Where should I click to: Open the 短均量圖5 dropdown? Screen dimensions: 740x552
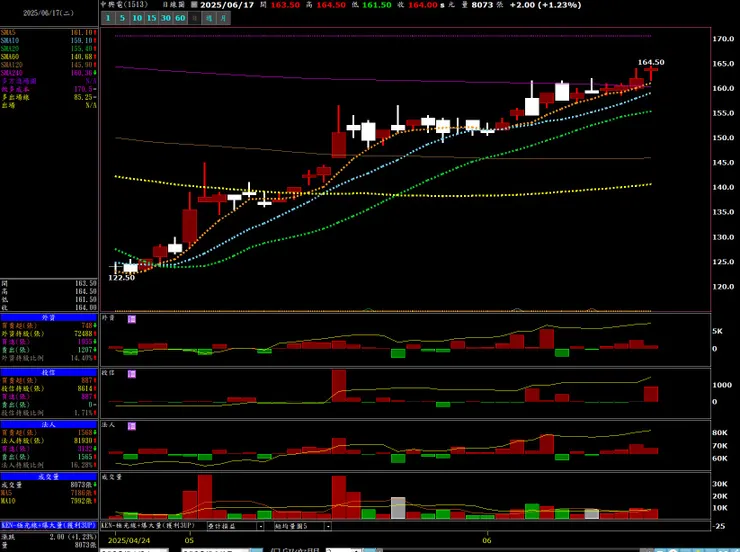click(303, 526)
